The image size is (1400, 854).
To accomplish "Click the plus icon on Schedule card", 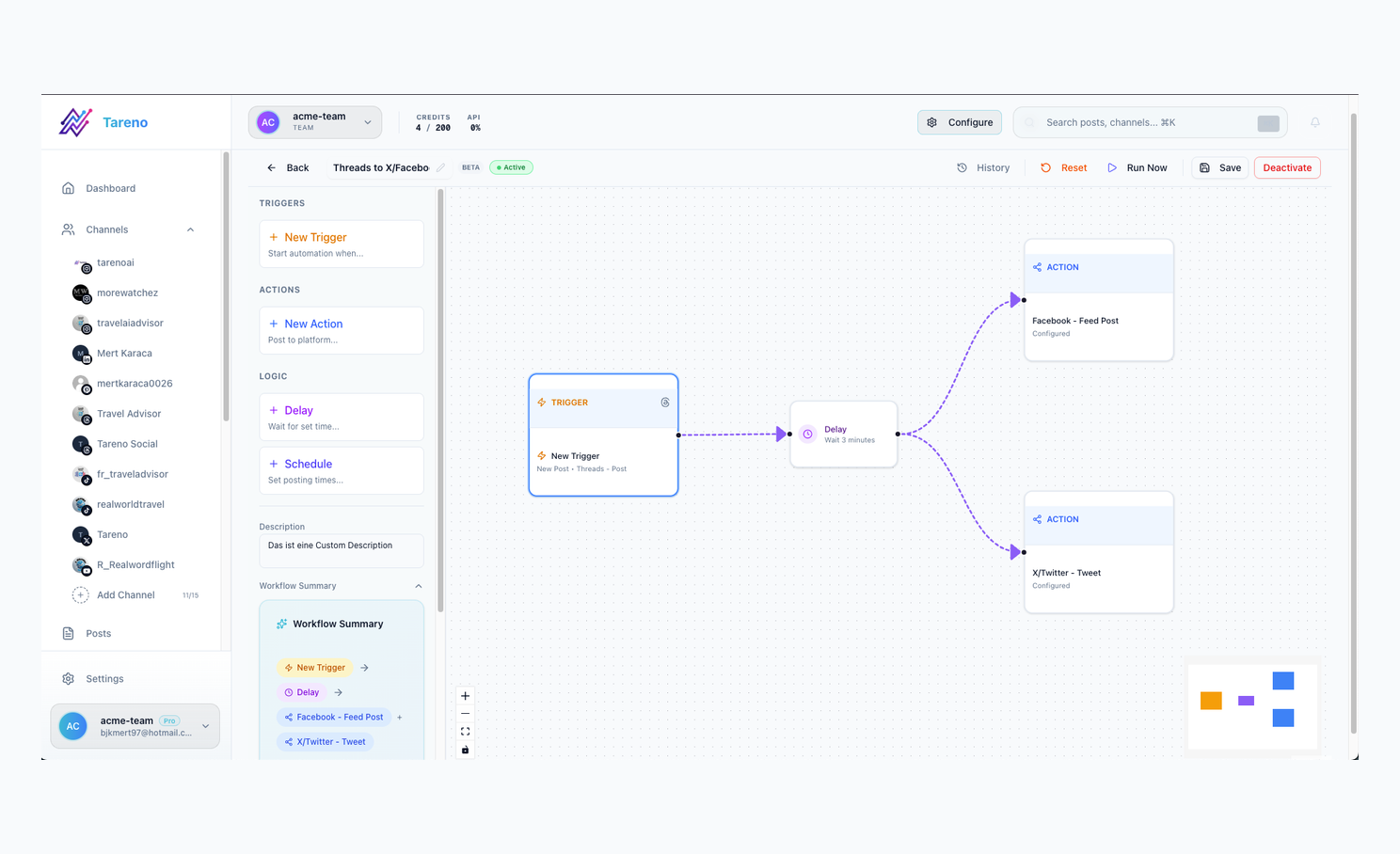I will 274,464.
